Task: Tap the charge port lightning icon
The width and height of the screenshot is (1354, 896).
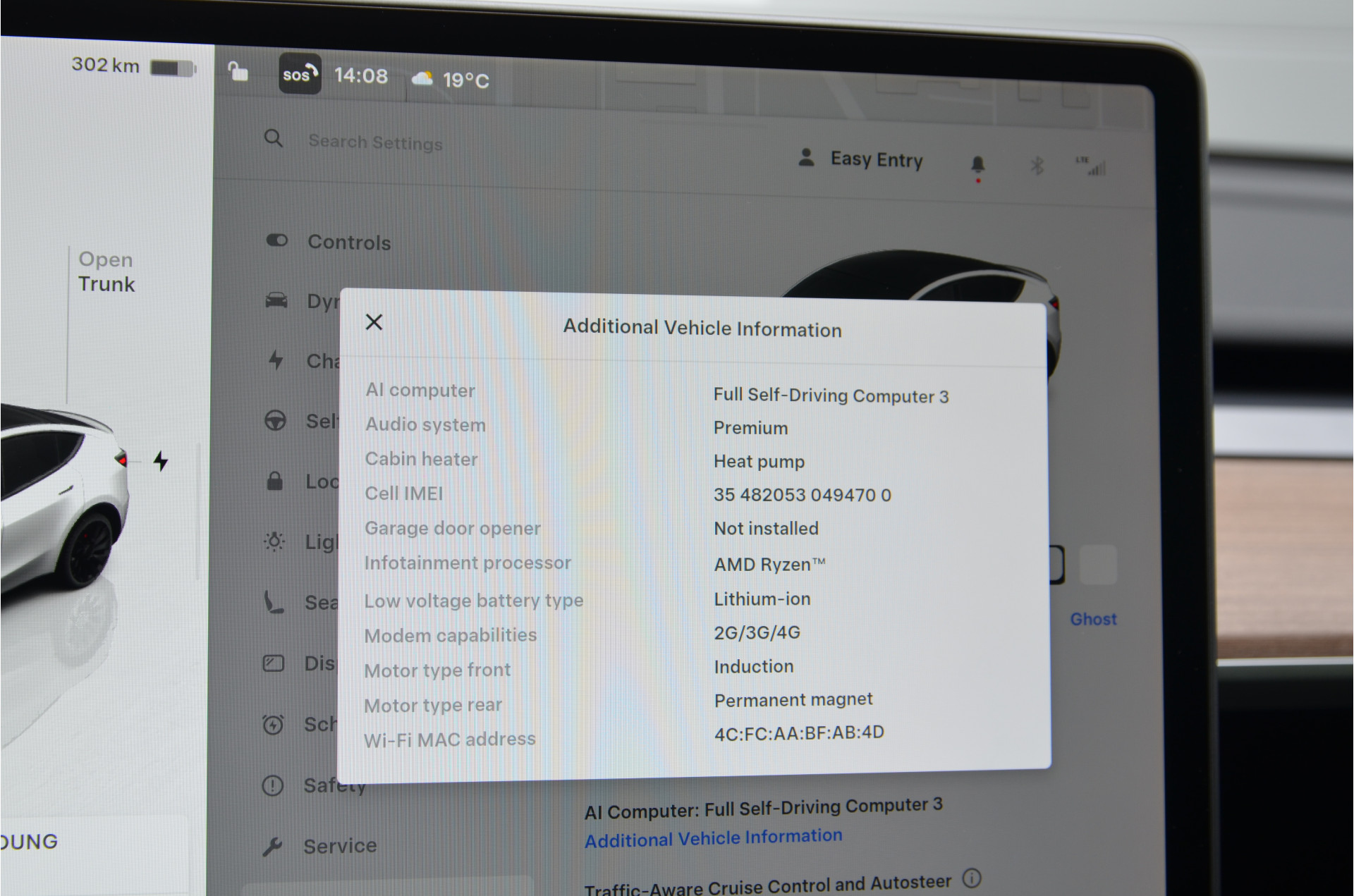Action: click(161, 461)
